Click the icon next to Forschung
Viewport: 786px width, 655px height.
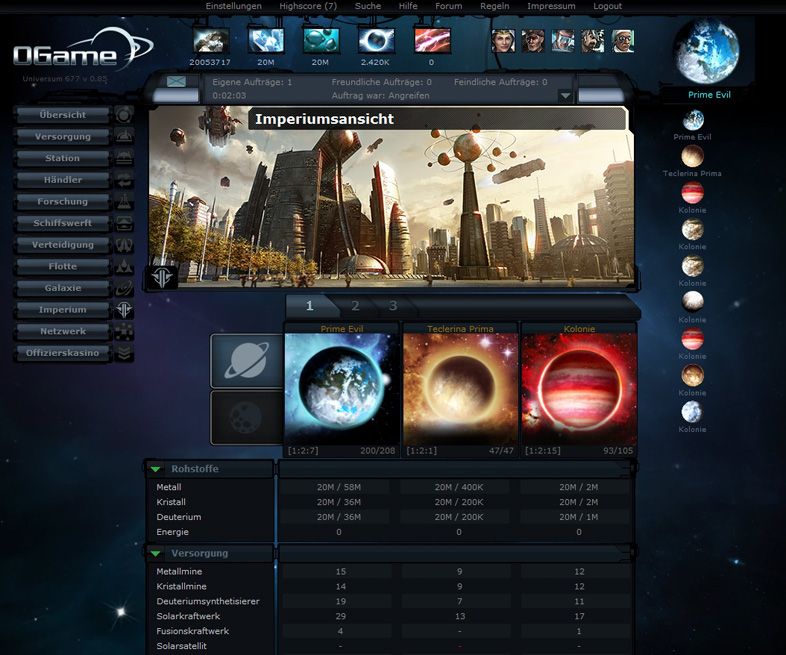tap(124, 202)
